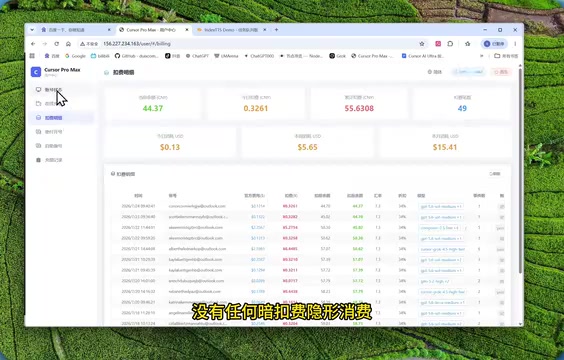Click the orange 0.3261 card value

[256, 108]
